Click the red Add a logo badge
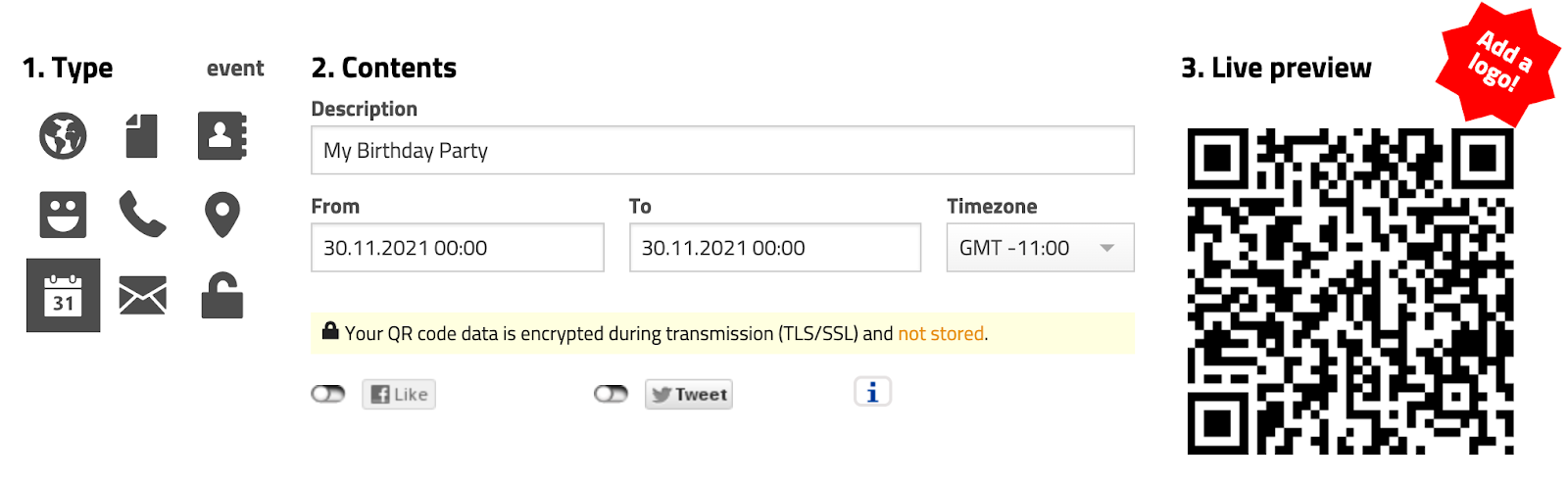 tap(1498, 64)
